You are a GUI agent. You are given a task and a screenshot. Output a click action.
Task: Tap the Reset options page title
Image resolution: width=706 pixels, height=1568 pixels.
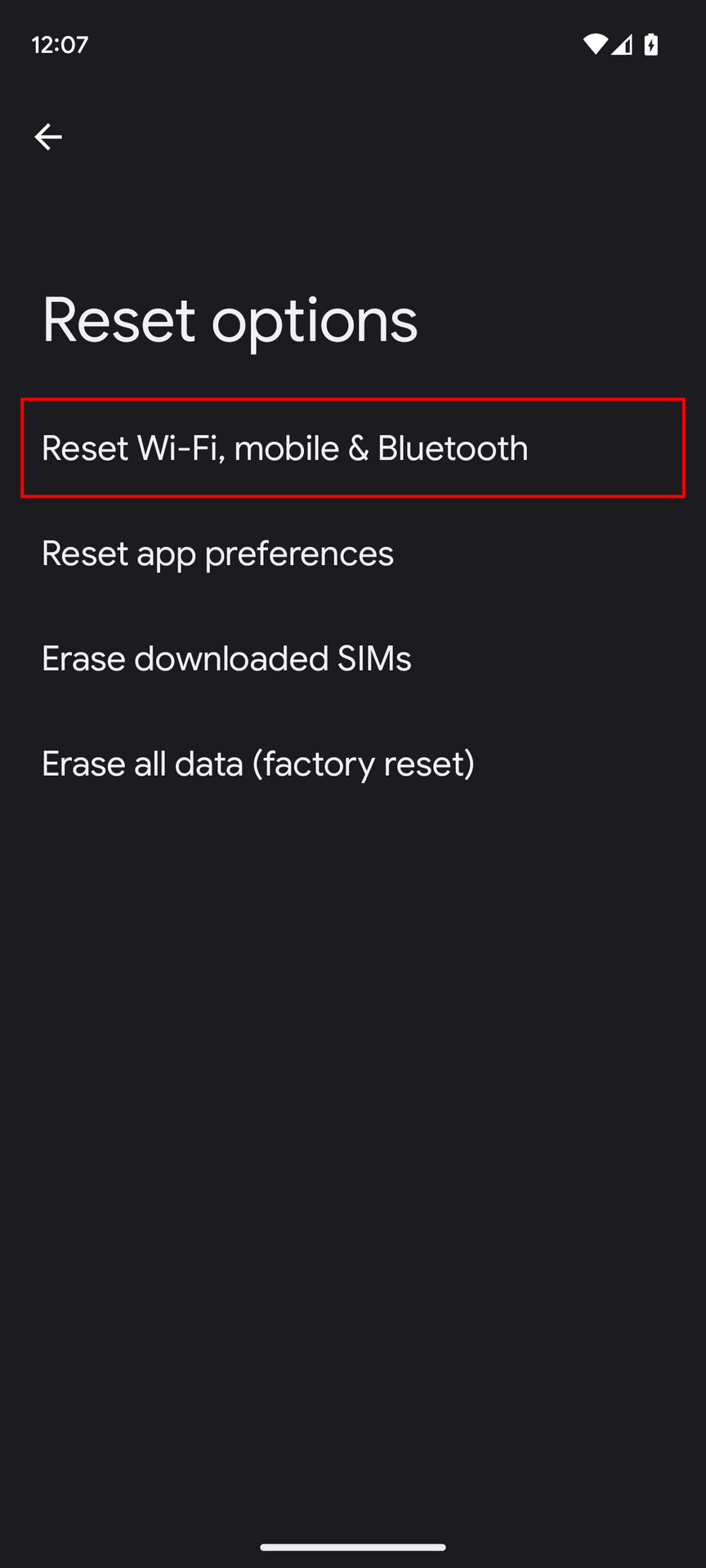[230, 320]
